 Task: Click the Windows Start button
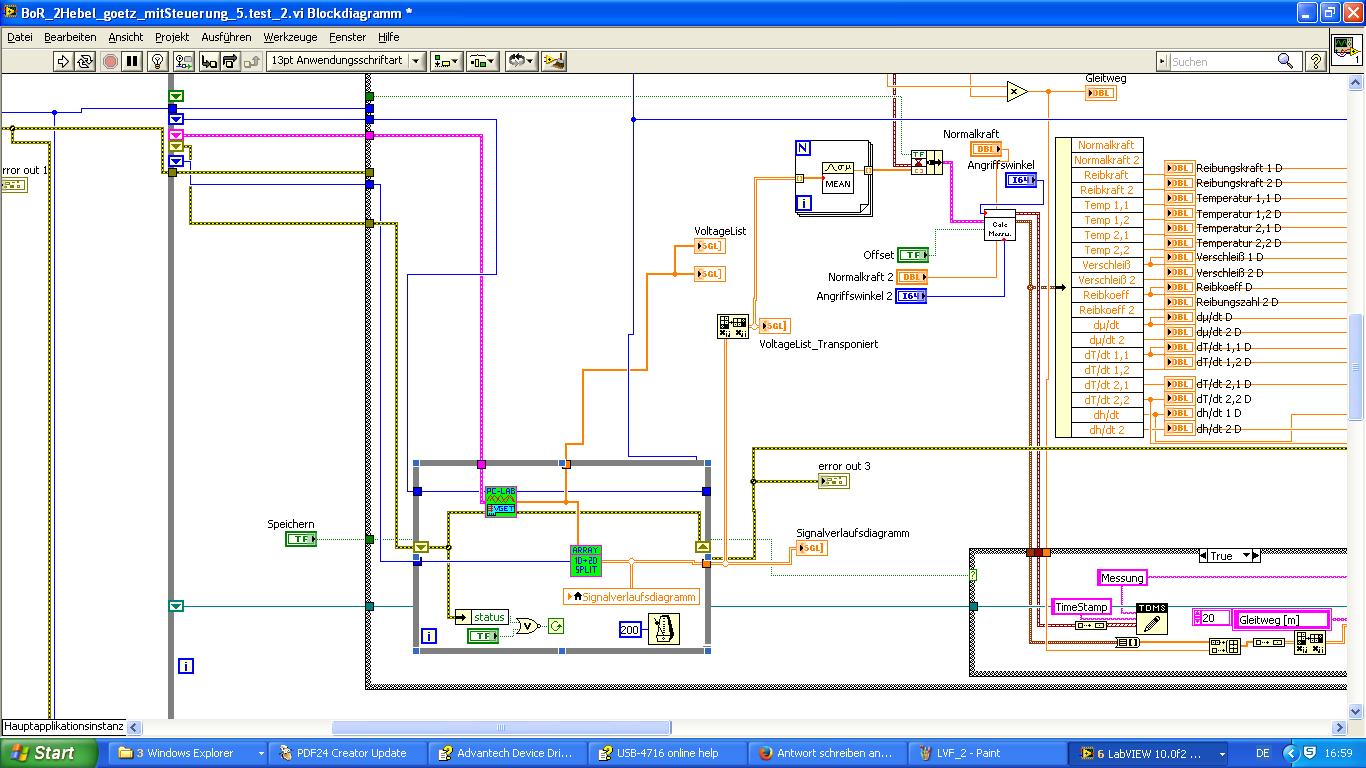click(x=42, y=753)
